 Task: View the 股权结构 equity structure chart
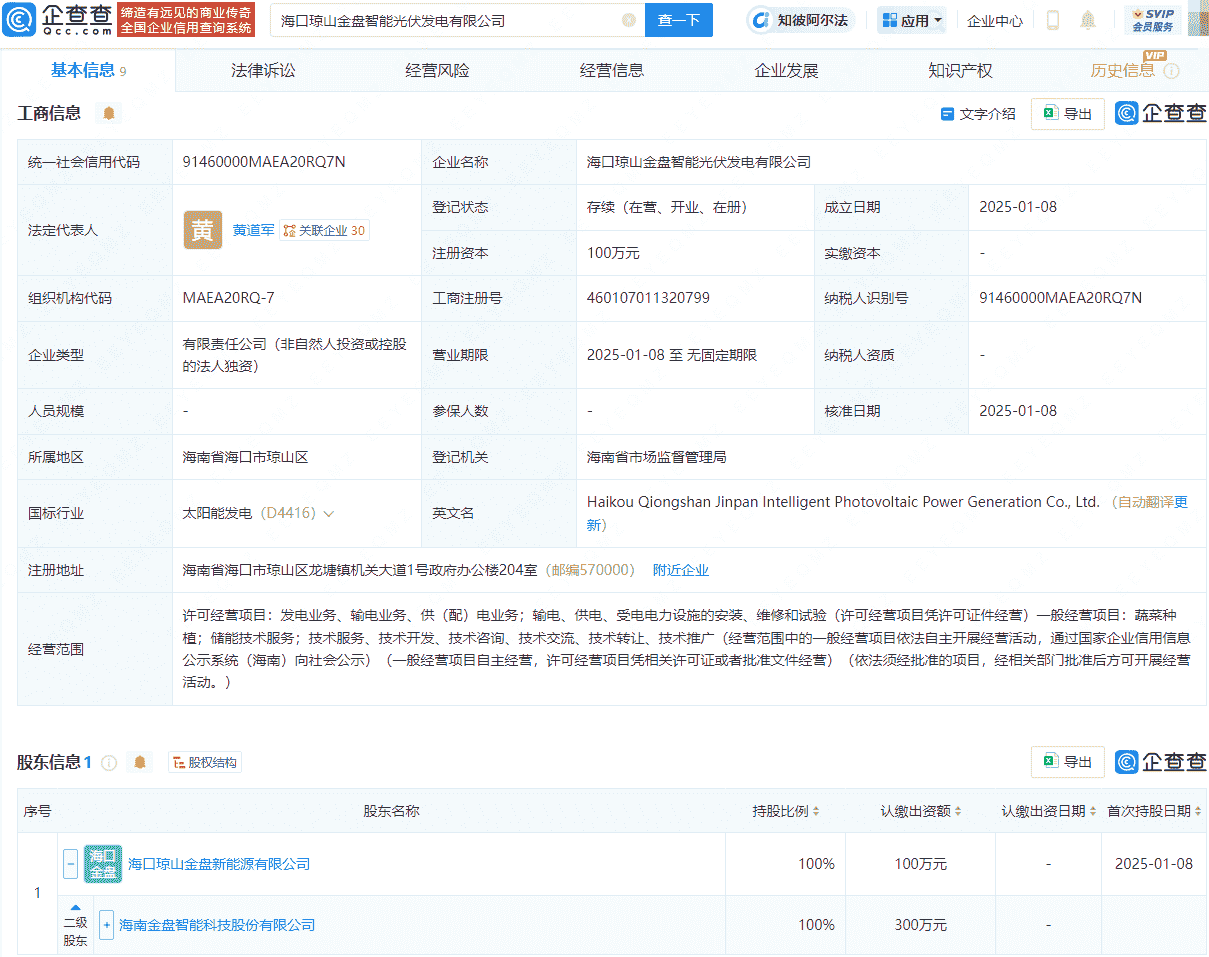(204, 761)
